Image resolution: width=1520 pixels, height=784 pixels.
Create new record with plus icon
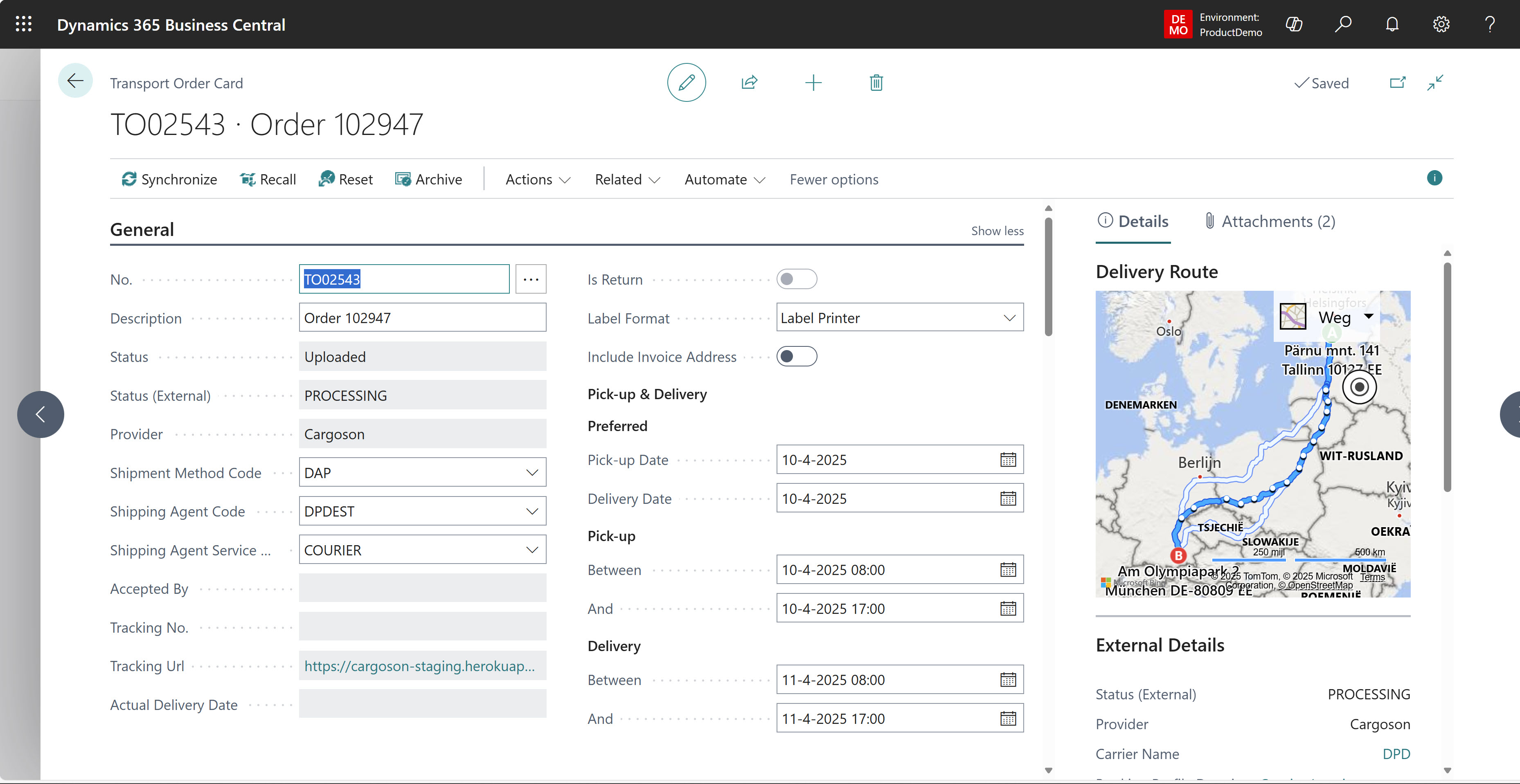(x=813, y=83)
